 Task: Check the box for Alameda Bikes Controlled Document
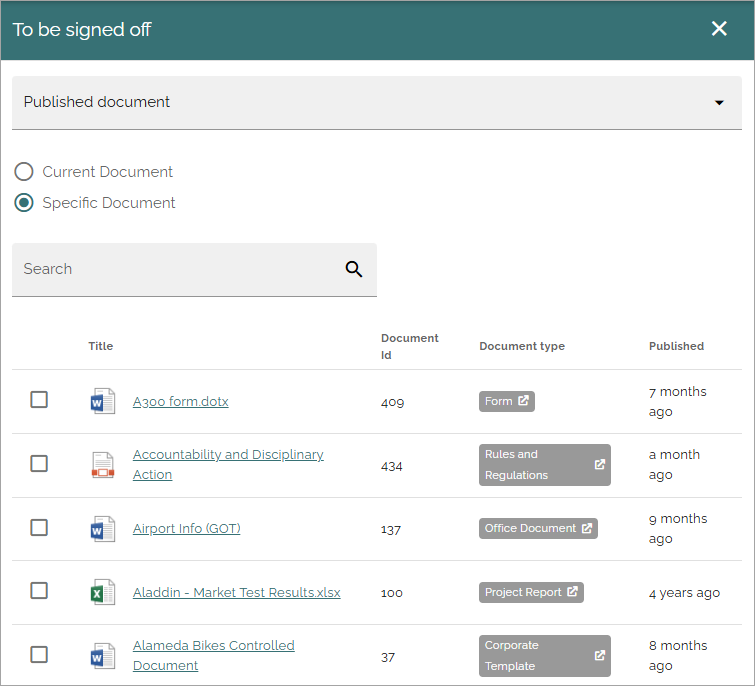pyautogui.click(x=39, y=655)
